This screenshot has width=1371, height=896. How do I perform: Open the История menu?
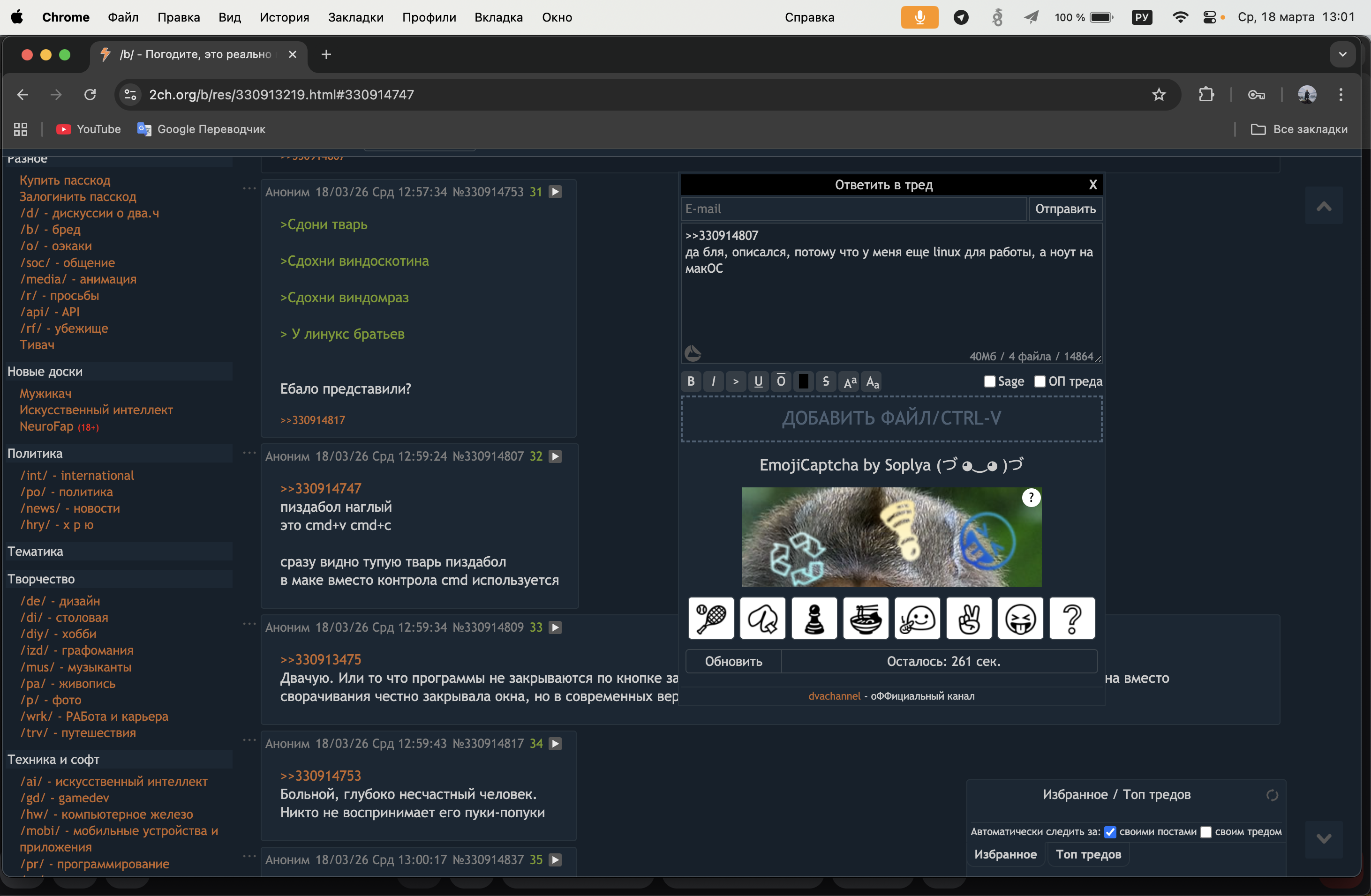(x=284, y=17)
